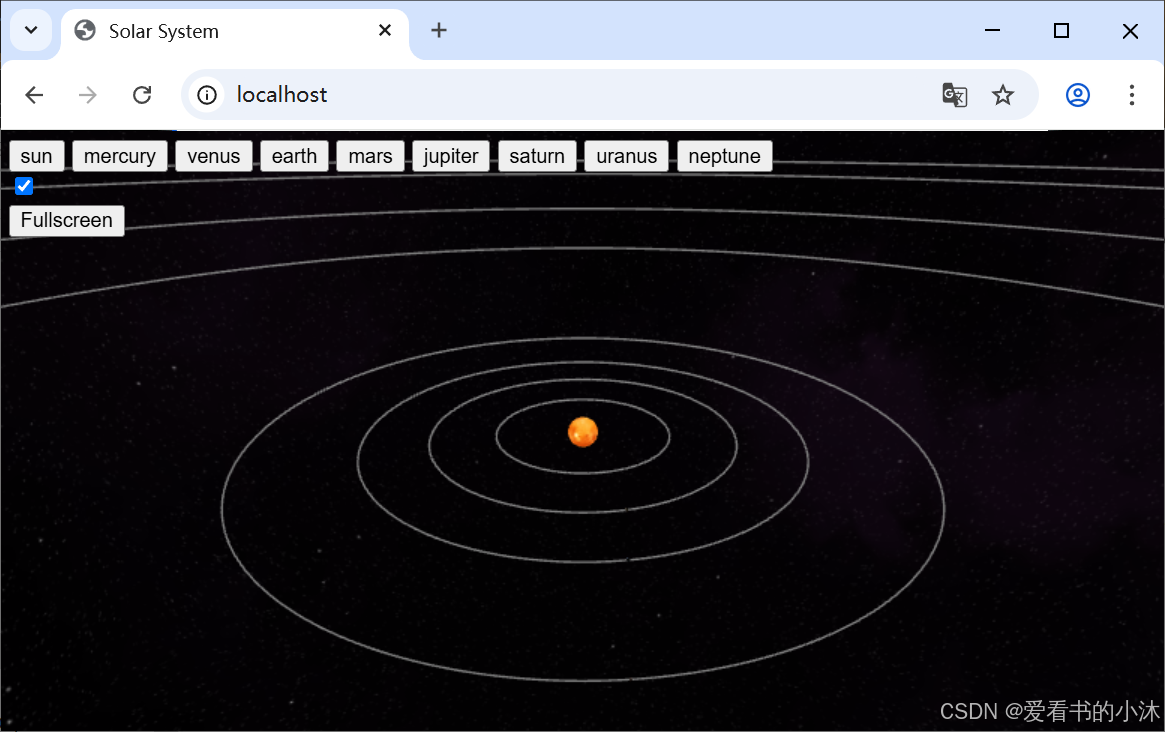Close the browser window
1165x732 pixels.
point(1130,30)
